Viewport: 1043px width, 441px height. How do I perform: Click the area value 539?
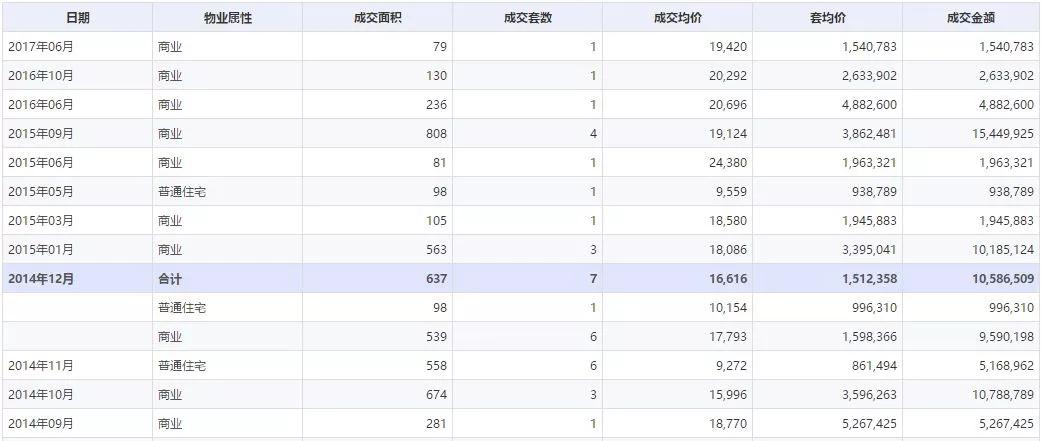point(436,337)
